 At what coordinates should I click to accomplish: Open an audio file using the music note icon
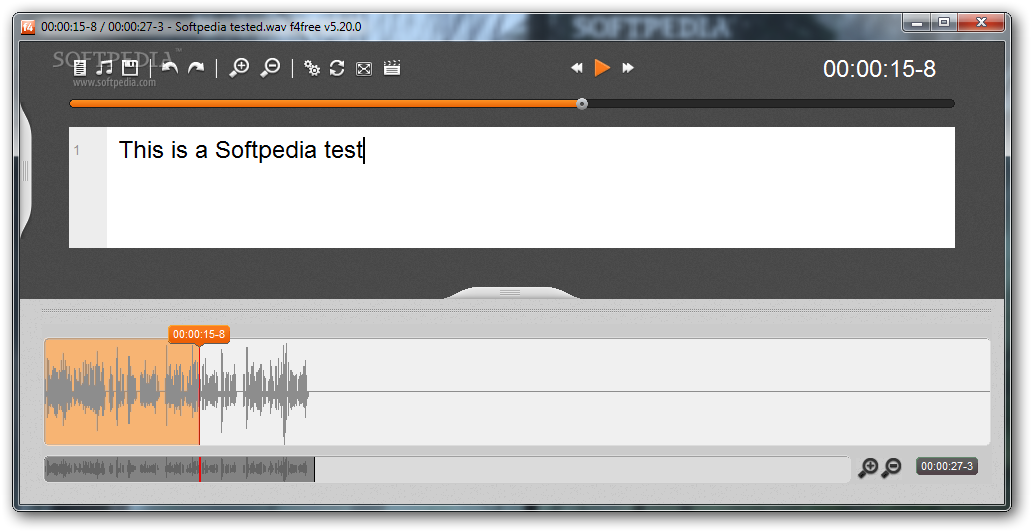click(x=104, y=68)
